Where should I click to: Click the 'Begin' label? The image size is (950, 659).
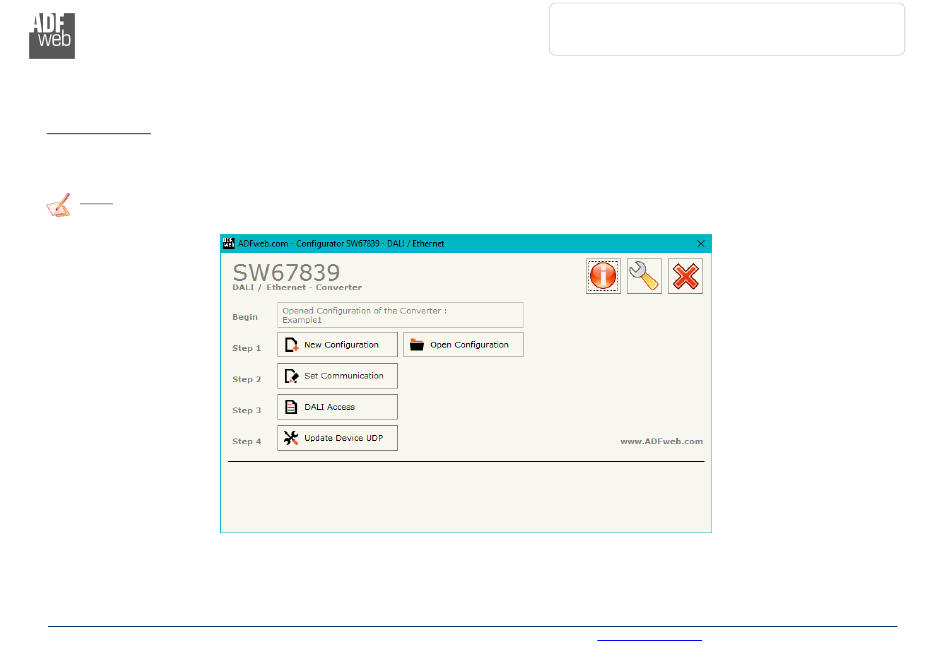coord(245,317)
